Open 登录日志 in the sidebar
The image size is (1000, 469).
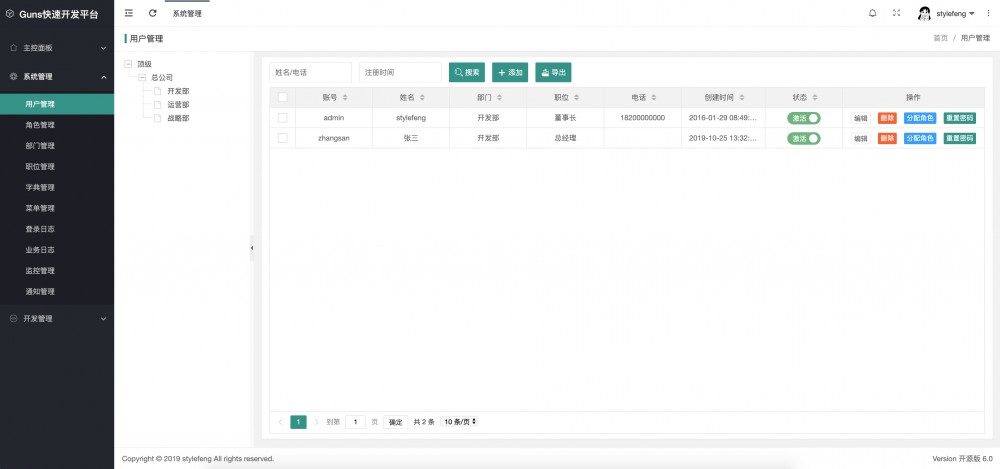57,229
